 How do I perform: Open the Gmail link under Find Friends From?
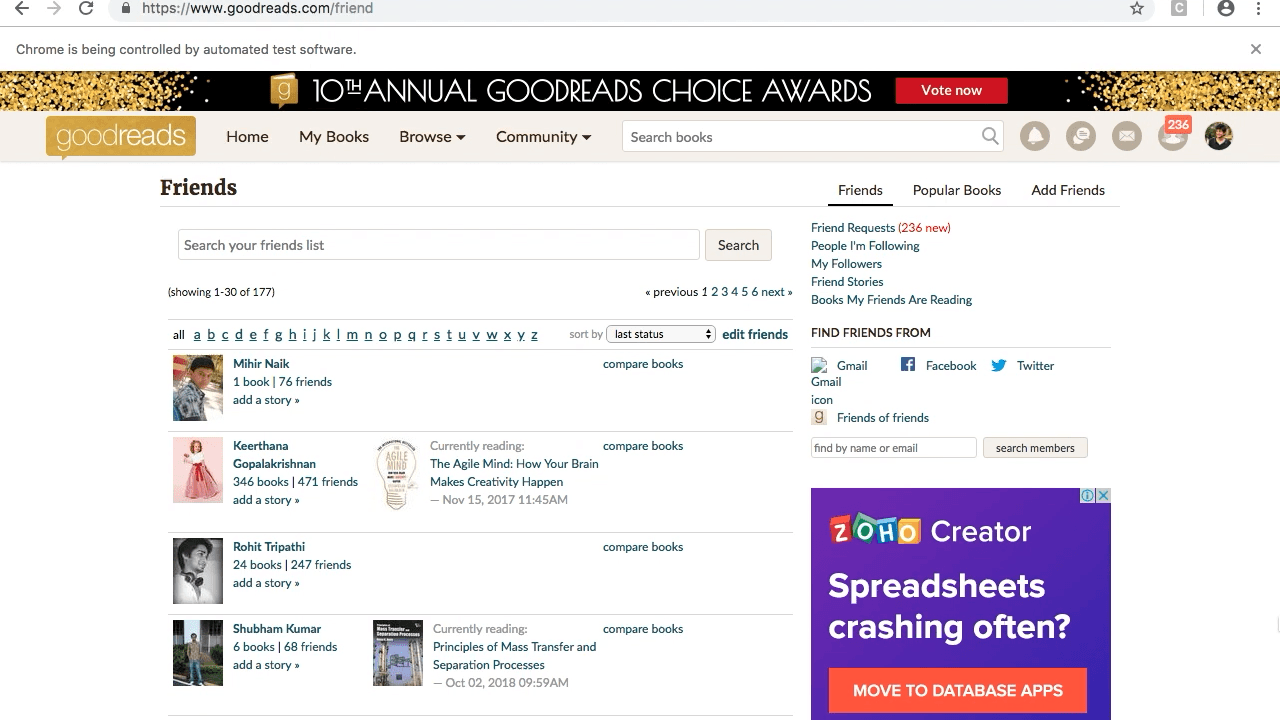[852, 366]
